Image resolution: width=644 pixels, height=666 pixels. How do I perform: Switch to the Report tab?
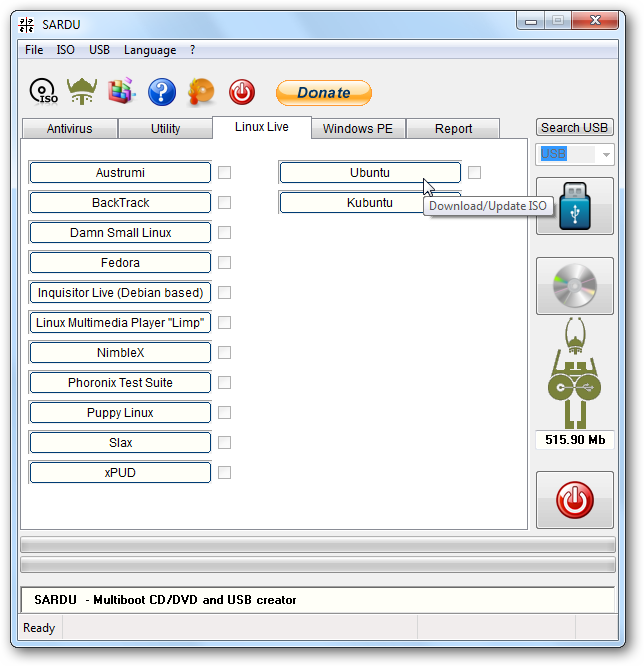point(453,129)
